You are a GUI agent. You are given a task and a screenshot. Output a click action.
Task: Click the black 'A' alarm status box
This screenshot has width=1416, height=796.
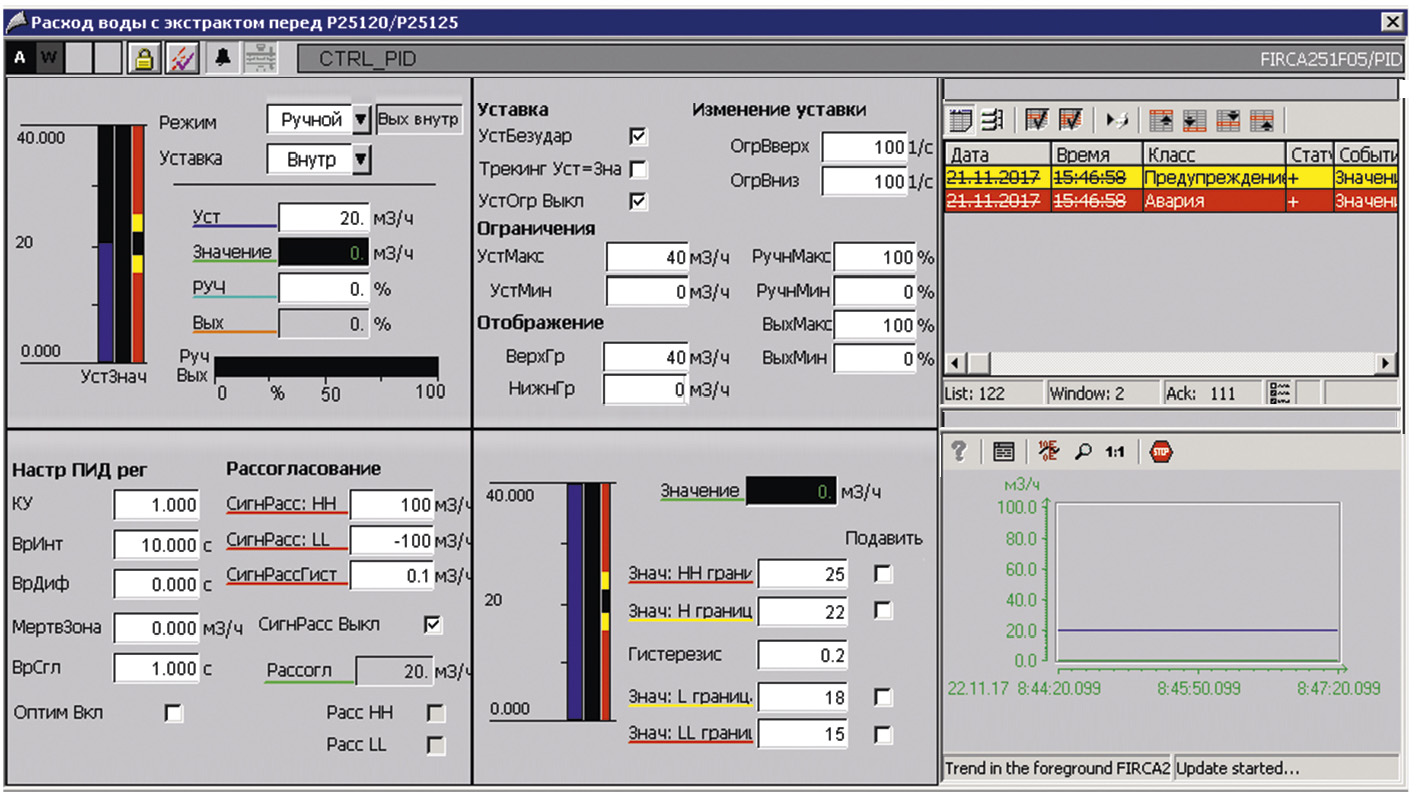[x=20, y=58]
